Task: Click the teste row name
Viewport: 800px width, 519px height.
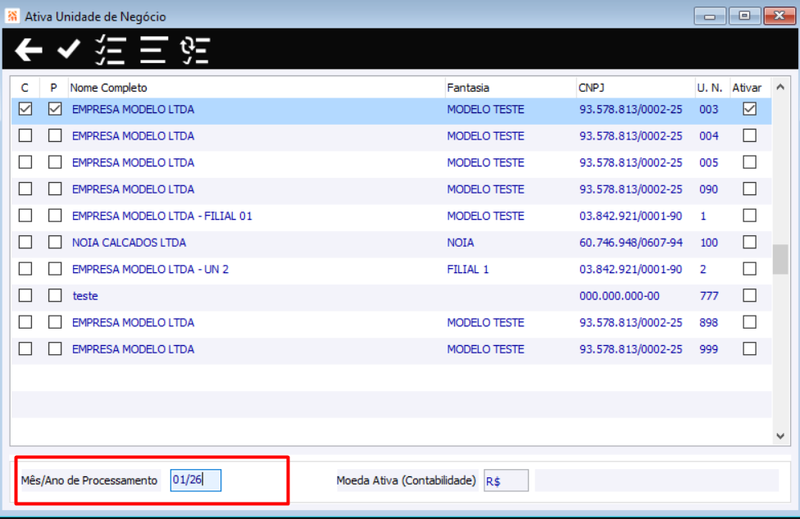Action: click(85, 296)
